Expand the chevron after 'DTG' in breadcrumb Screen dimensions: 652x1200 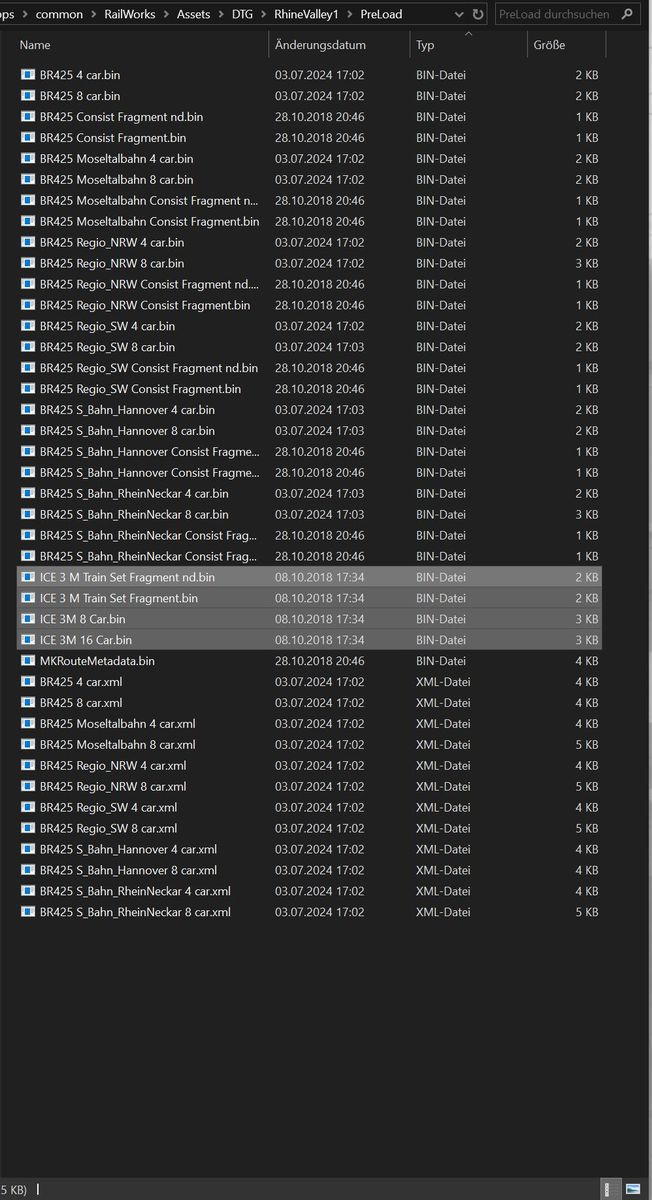point(264,15)
